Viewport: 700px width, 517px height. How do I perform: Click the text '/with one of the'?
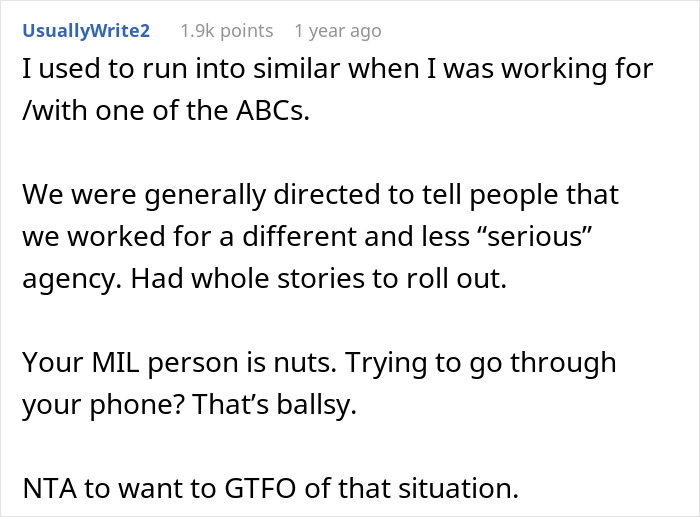[x=126, y=110]
